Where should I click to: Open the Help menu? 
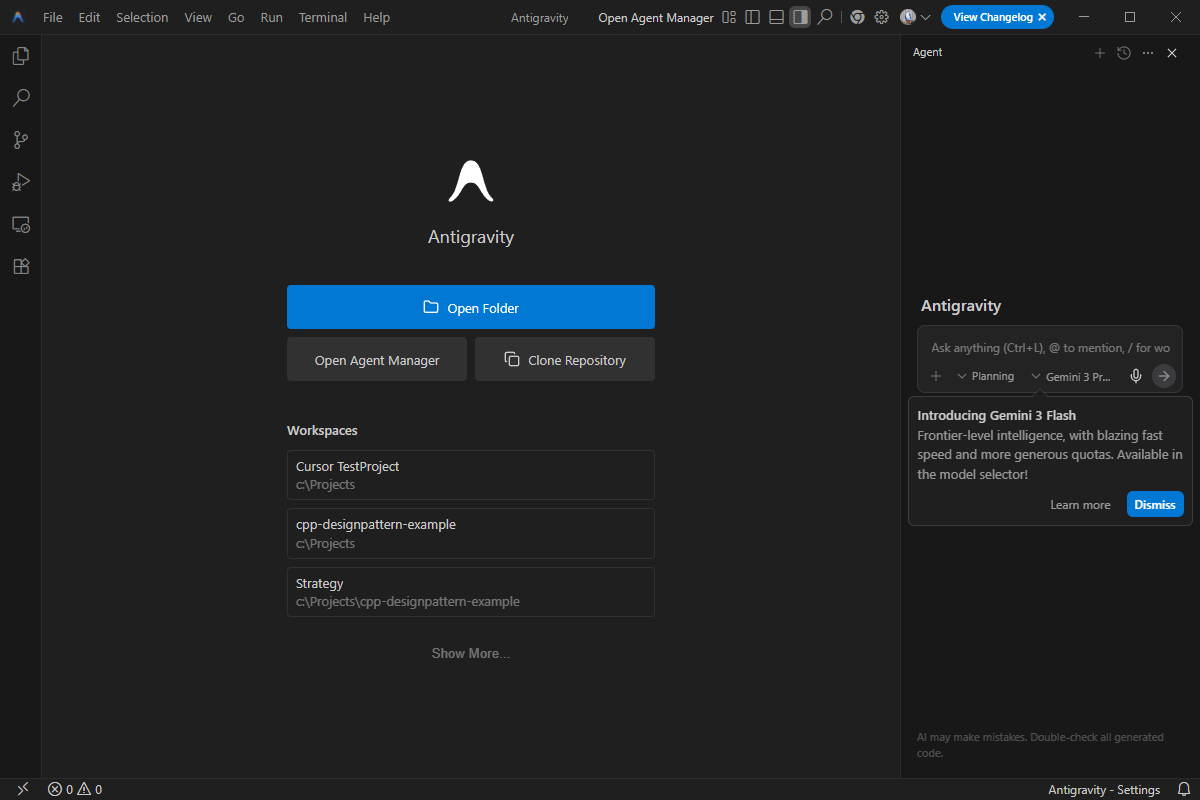tap(377, 17)
